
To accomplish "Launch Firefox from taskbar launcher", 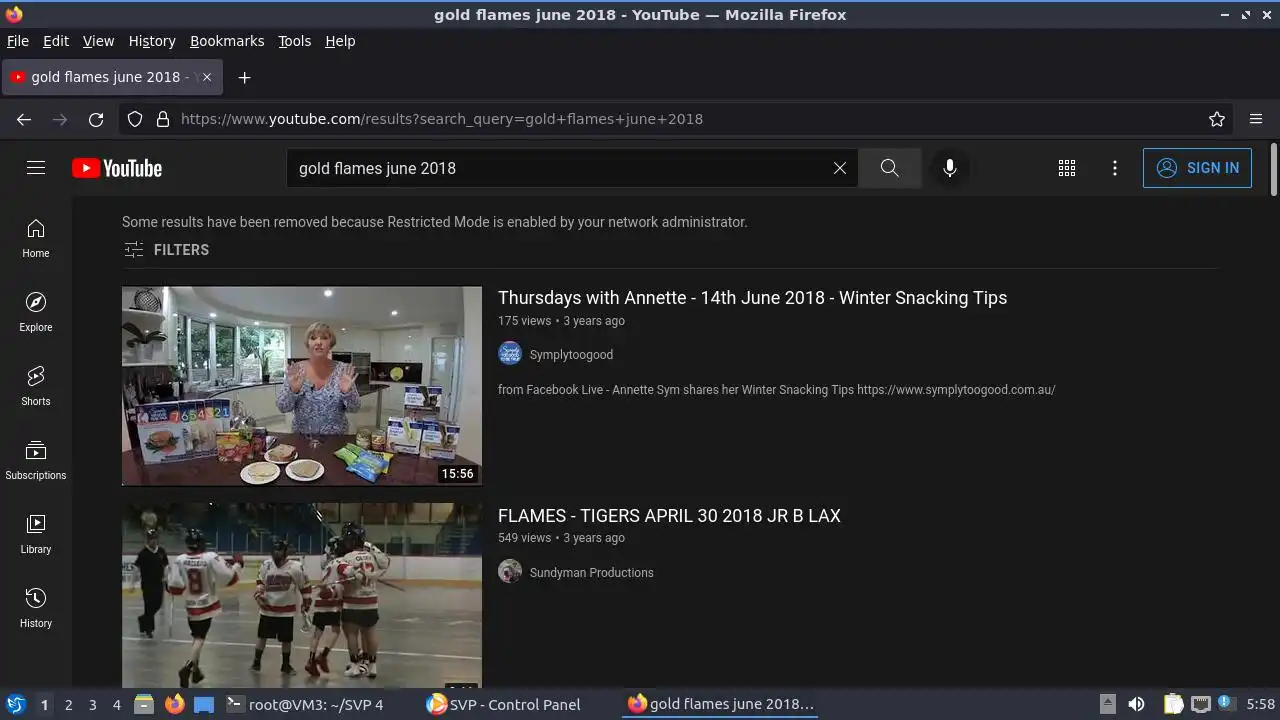I will pyautogui.click(x=174, y=705).
